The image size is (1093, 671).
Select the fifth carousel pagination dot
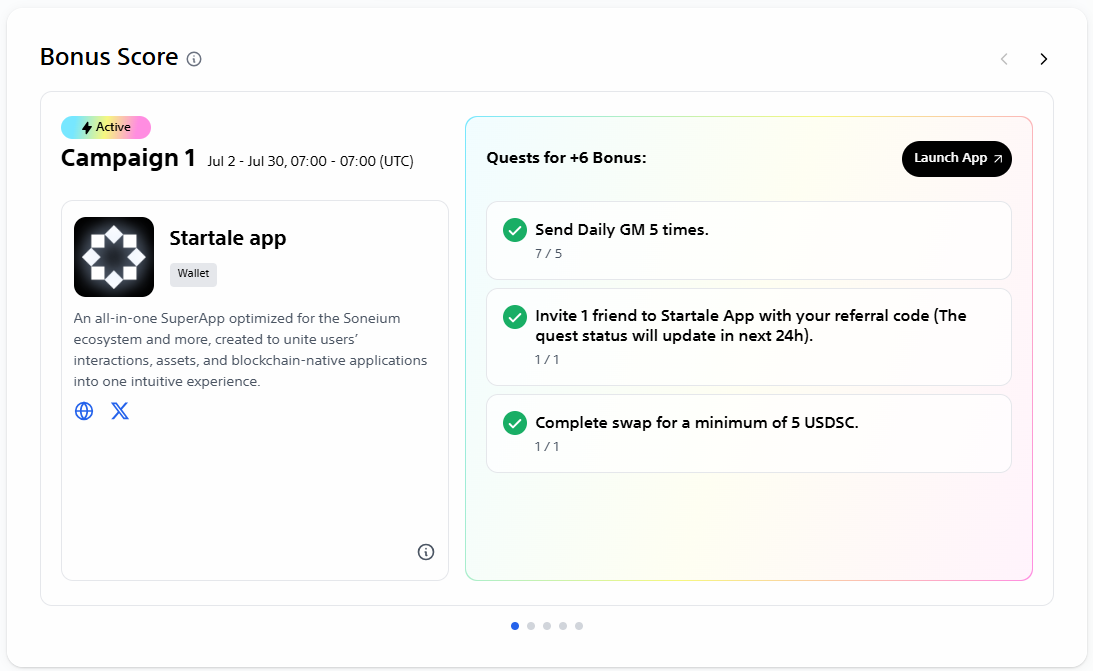[x=579, y=626]
